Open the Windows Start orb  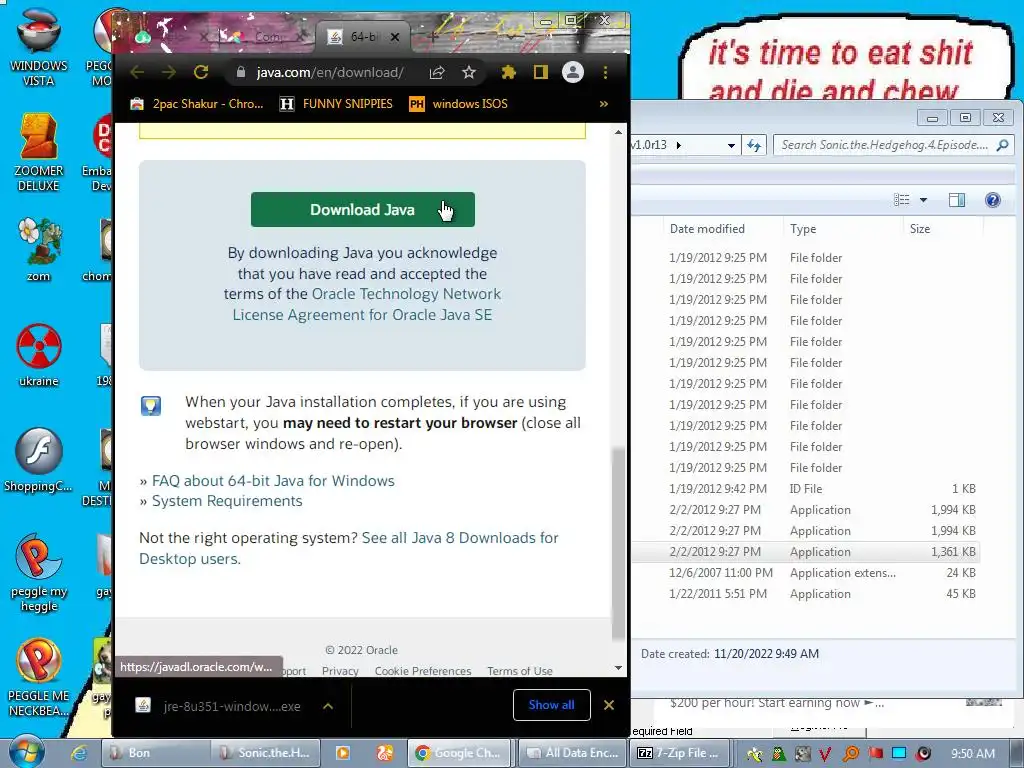pyautogui.click(x=26, y=752)
